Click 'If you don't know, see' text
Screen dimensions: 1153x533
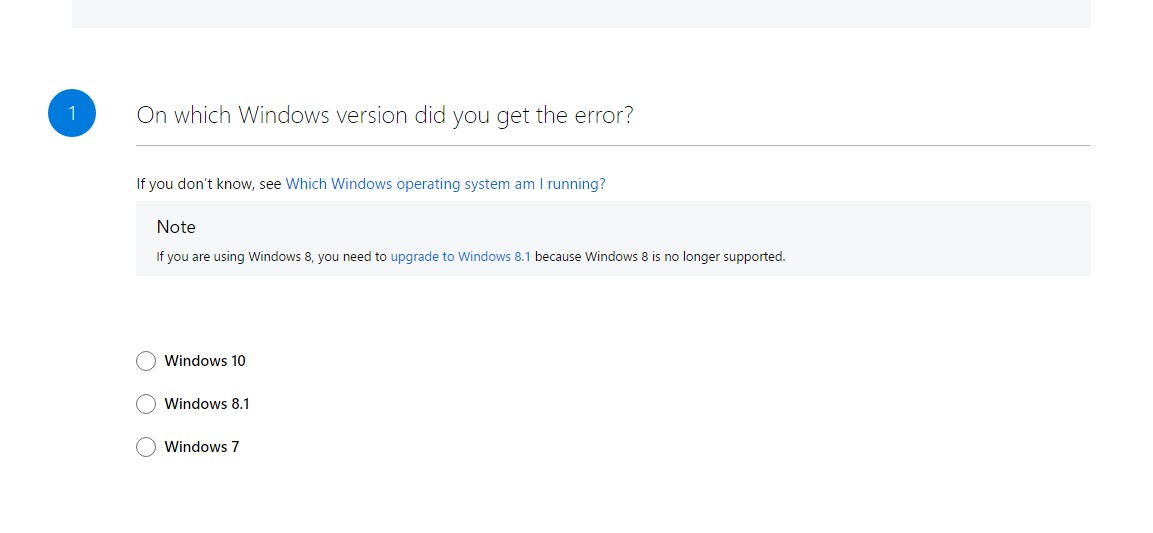coord(209,184)
